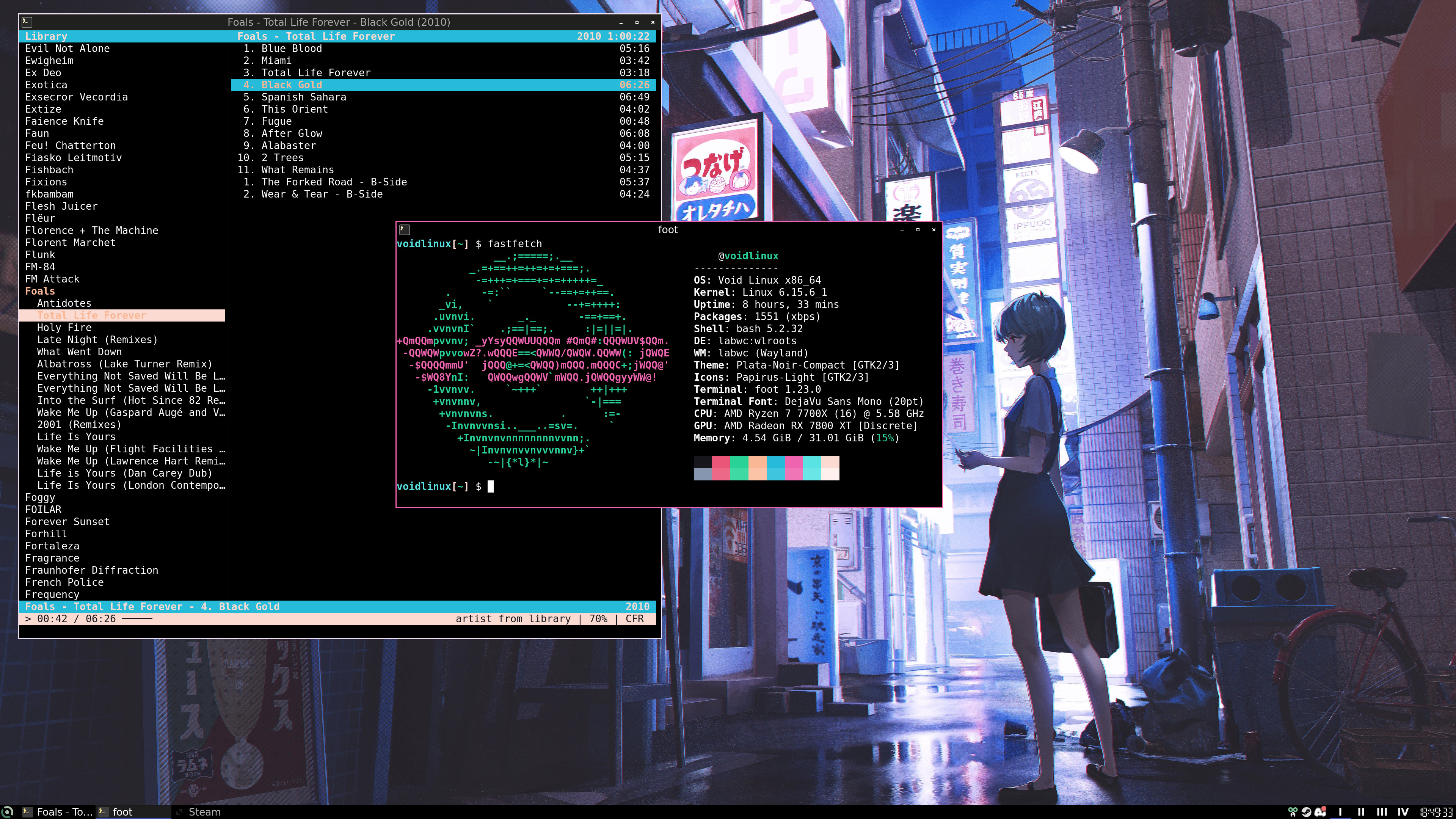The height and width of the screenshot is (819, 1456).
Task: Activate the Foals taskbar entry
Action: pyautogui.click(x=57, y=812)
